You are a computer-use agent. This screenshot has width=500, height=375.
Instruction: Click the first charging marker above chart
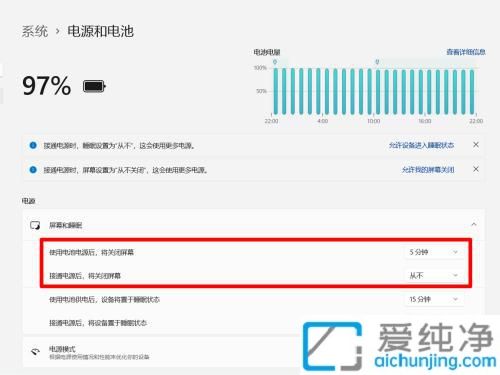275,62
